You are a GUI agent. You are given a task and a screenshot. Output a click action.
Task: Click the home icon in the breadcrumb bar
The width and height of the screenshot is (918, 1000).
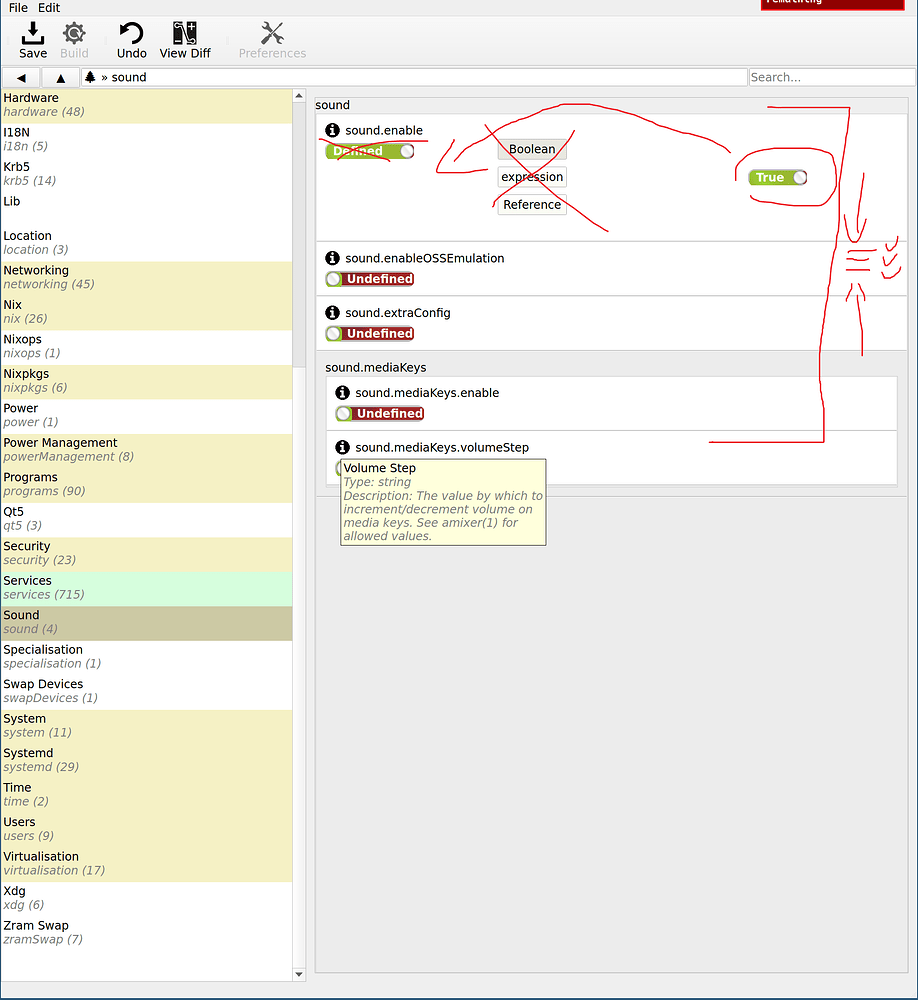tap(89, 76)
